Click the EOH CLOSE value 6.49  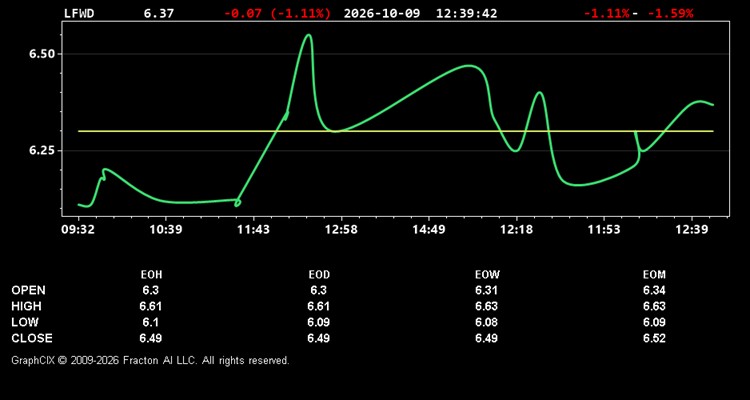click(151, 338)
